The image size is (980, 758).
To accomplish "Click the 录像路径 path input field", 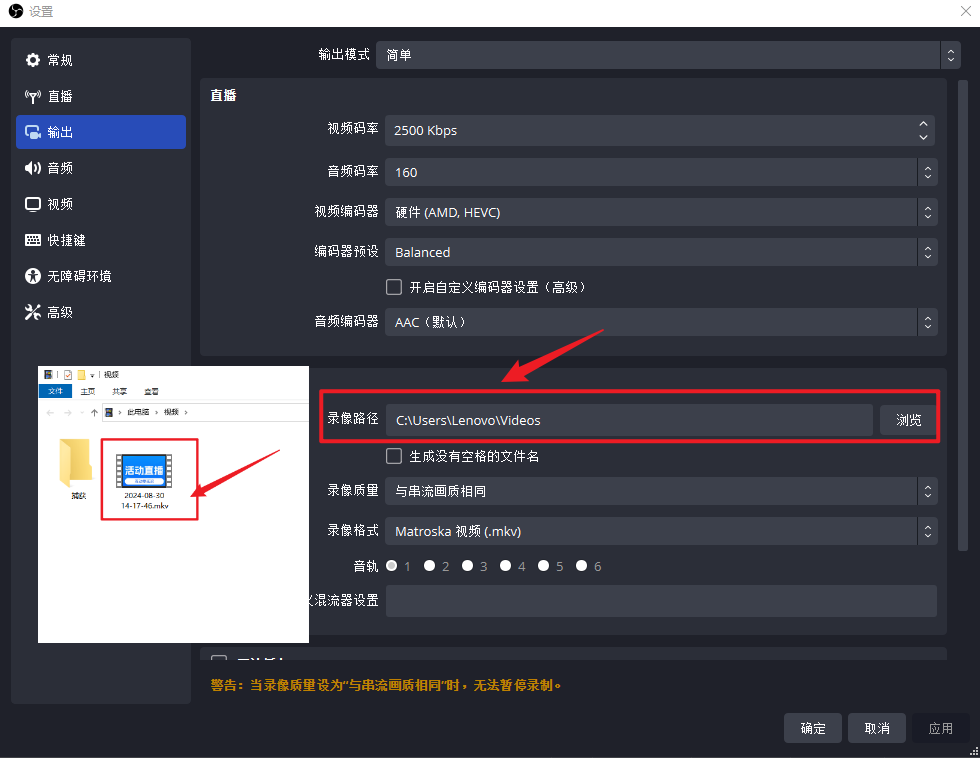I will pos(629,420).
